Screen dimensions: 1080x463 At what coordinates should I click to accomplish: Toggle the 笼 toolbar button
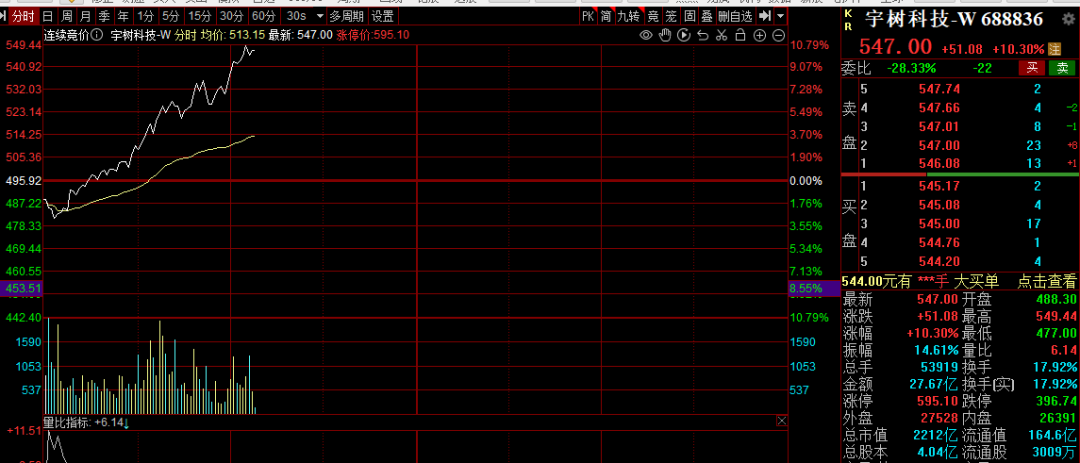point(671,16)
